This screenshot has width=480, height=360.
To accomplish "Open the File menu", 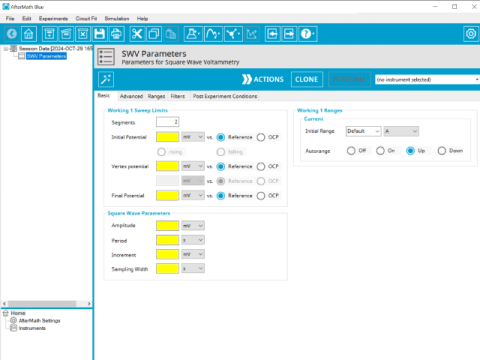I will [10, 18].
